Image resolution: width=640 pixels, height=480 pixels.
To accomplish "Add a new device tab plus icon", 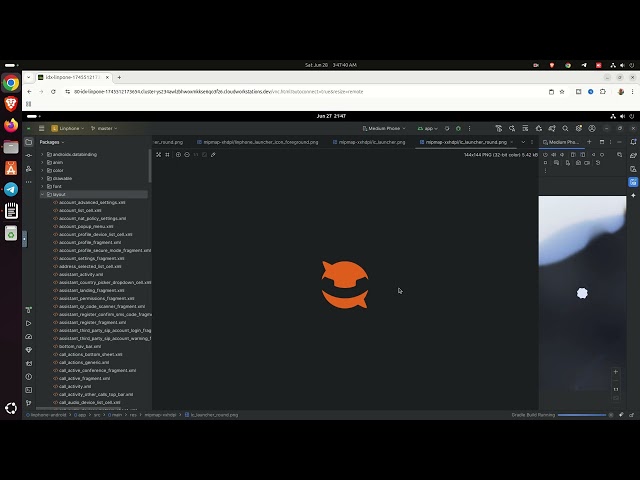I will pyautogui.click(x=589, y=142).
